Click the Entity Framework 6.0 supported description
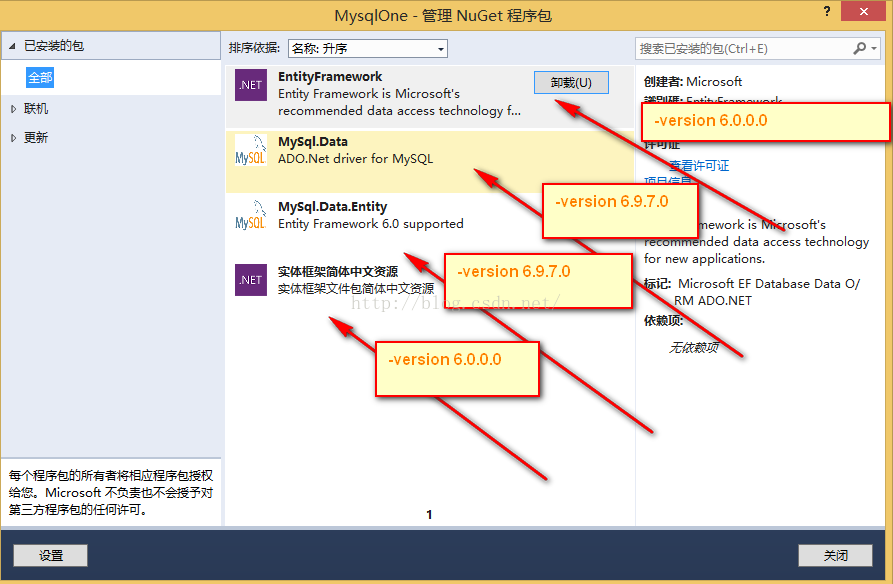The height and width of the screenshot is (584, 893). [x=371, y=223]
